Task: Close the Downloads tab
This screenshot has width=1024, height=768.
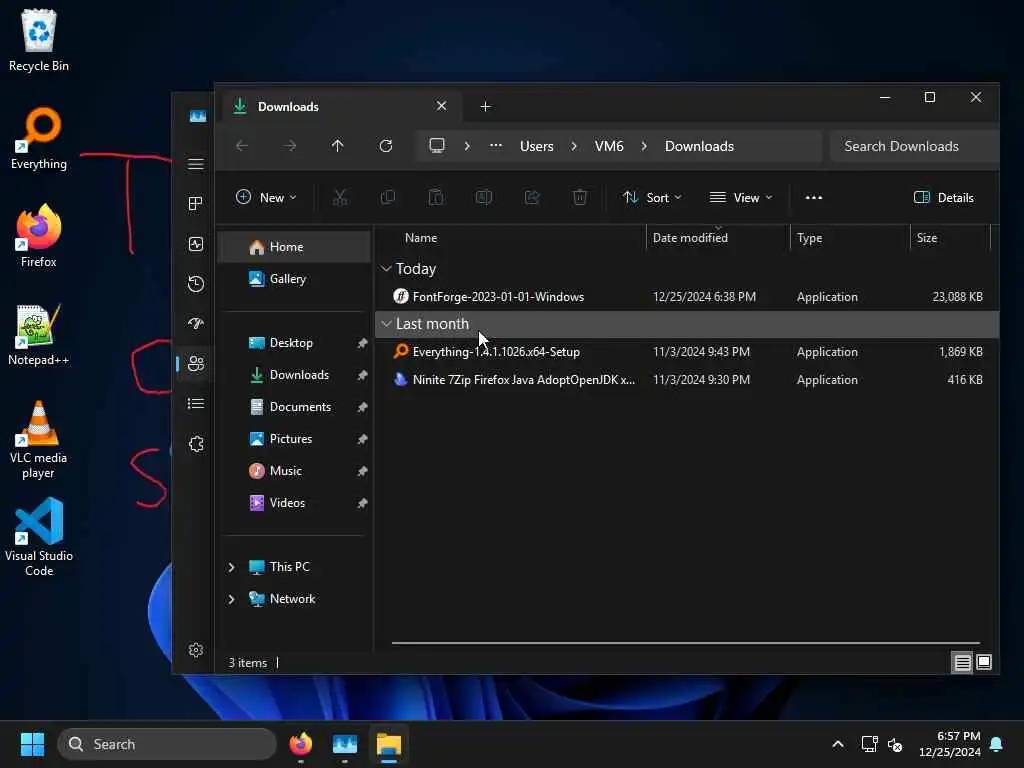Action: pos(441,106)
